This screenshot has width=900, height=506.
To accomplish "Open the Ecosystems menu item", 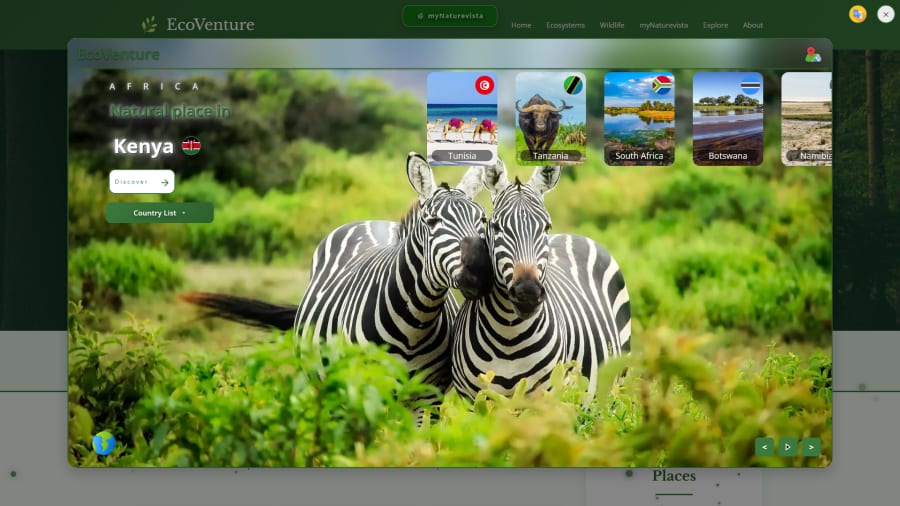I will point(565,25).
